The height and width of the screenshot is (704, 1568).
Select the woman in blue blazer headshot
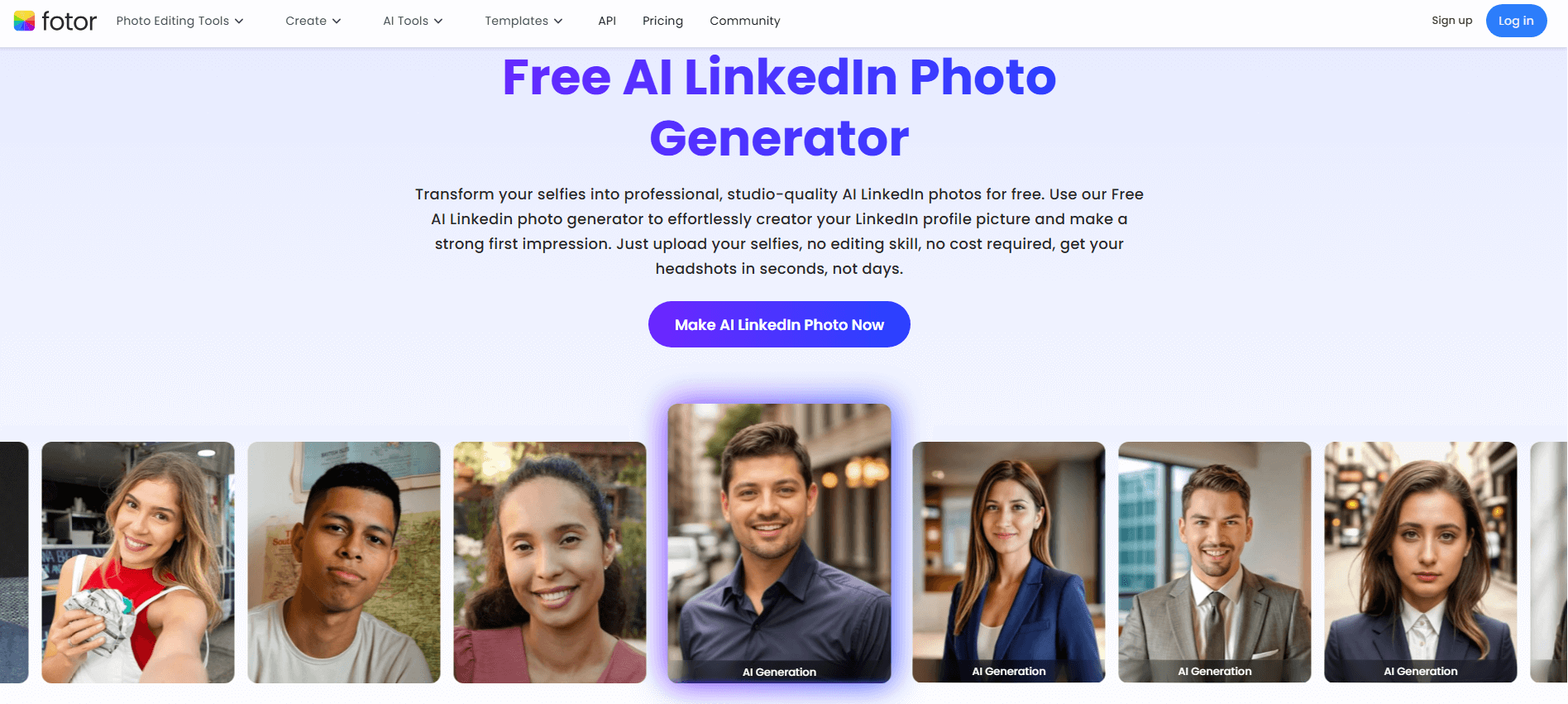click(1009, 563)
